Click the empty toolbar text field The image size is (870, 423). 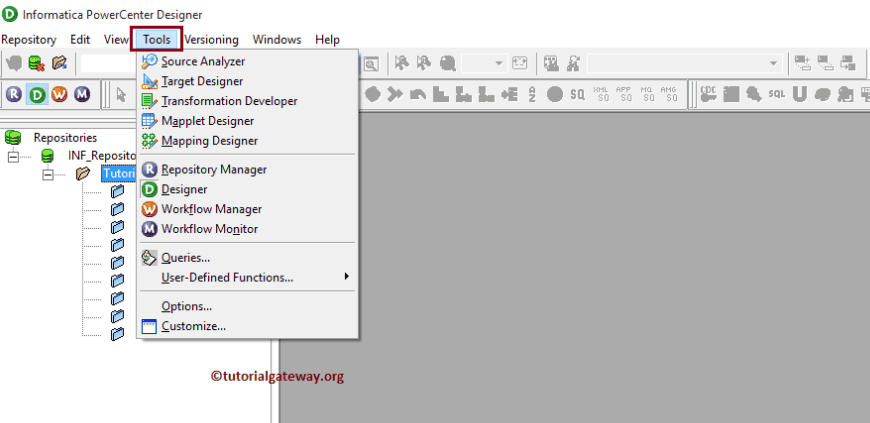tap(109, 63)
